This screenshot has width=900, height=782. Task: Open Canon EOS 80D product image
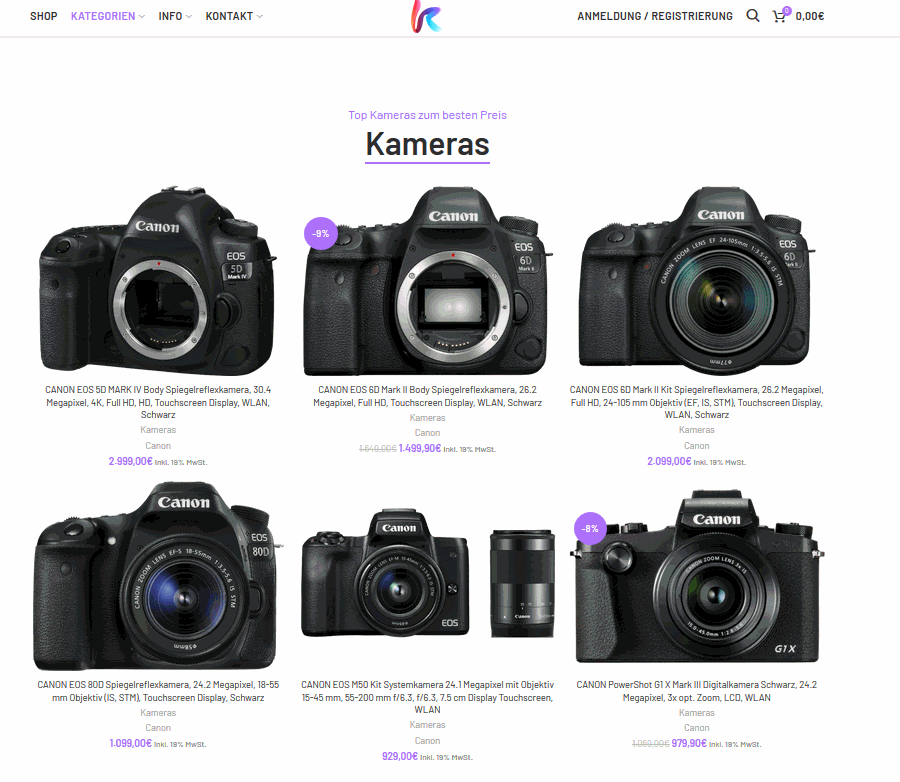158,576
